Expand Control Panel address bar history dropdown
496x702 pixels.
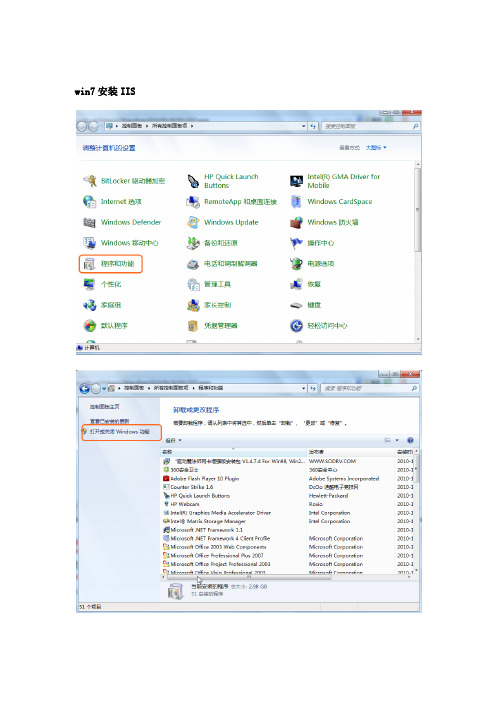pos(304,126)
